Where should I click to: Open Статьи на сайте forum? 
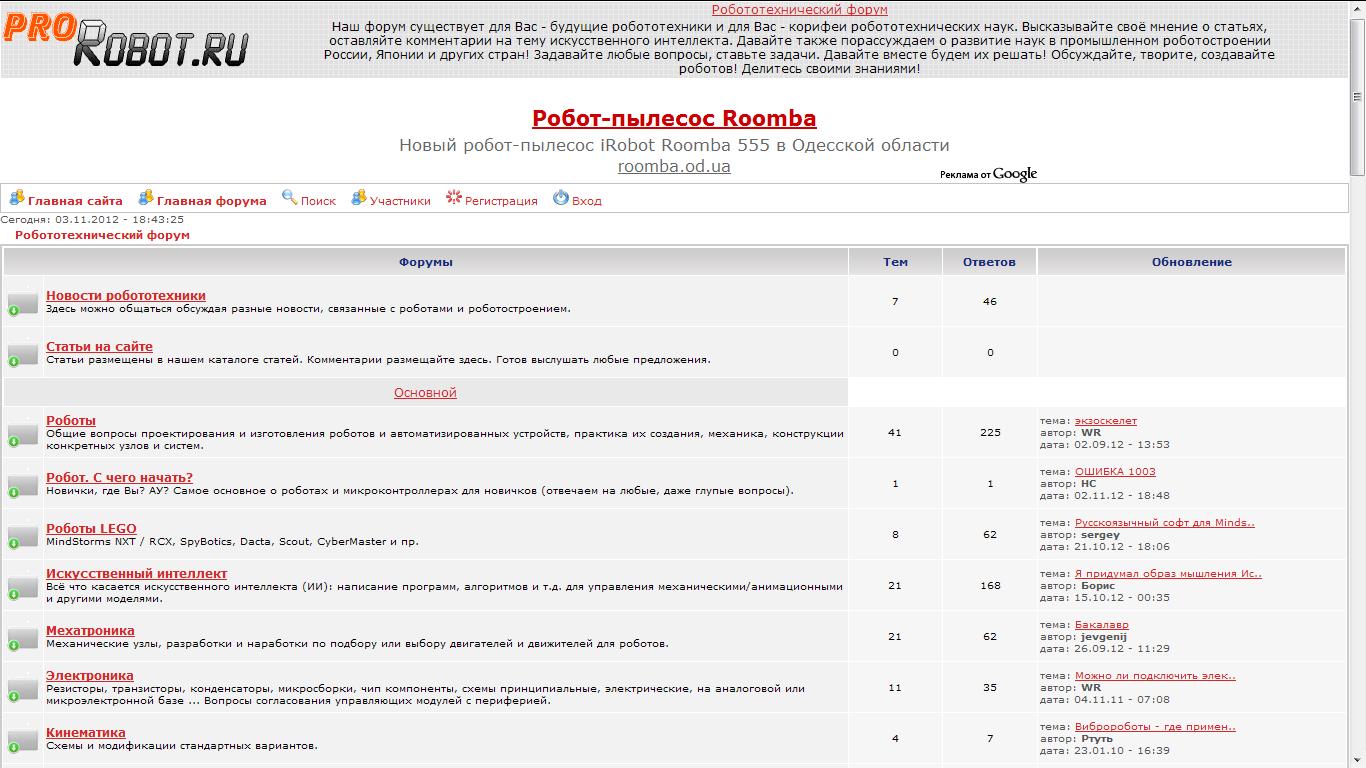point(99,346)
